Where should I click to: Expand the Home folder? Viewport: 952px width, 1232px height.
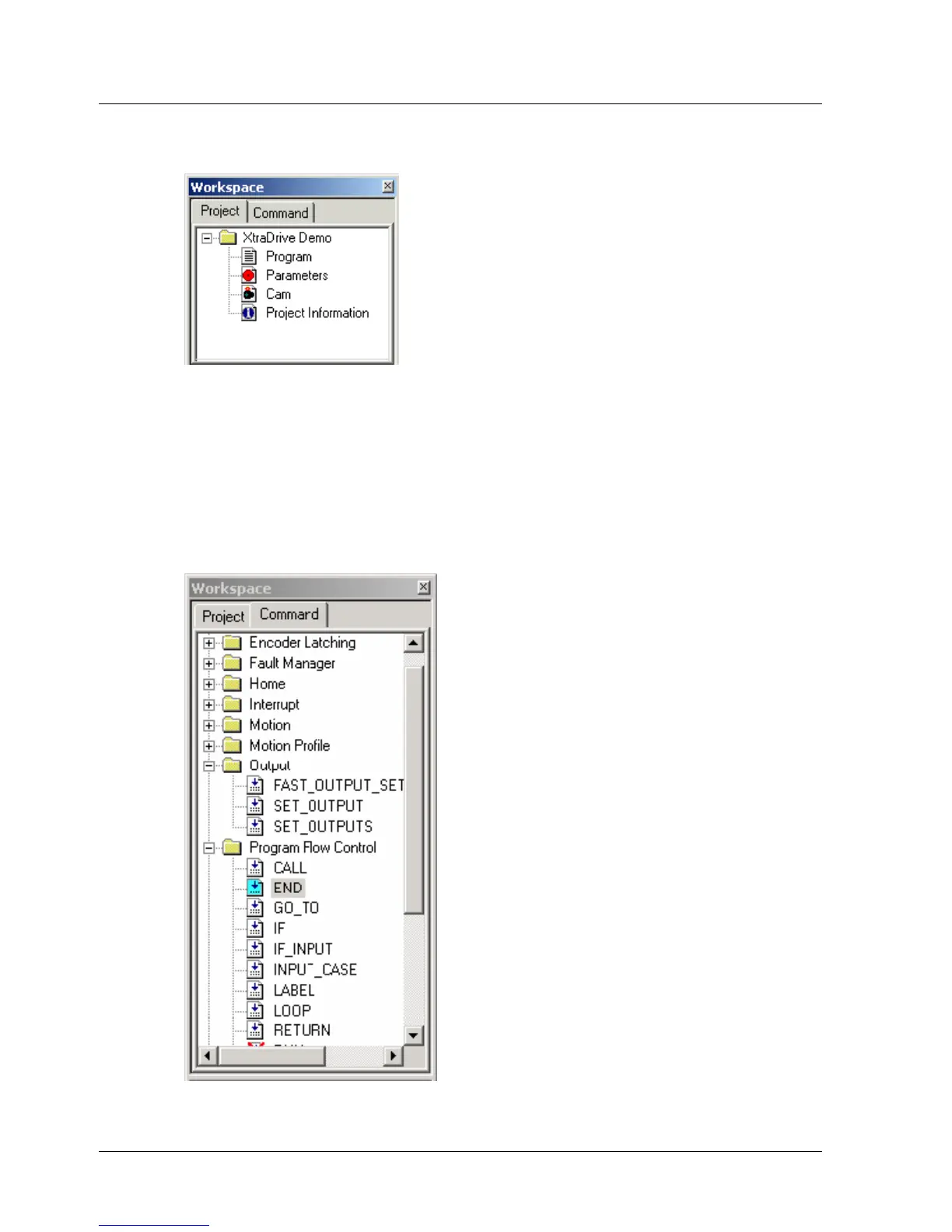[208, 684]
